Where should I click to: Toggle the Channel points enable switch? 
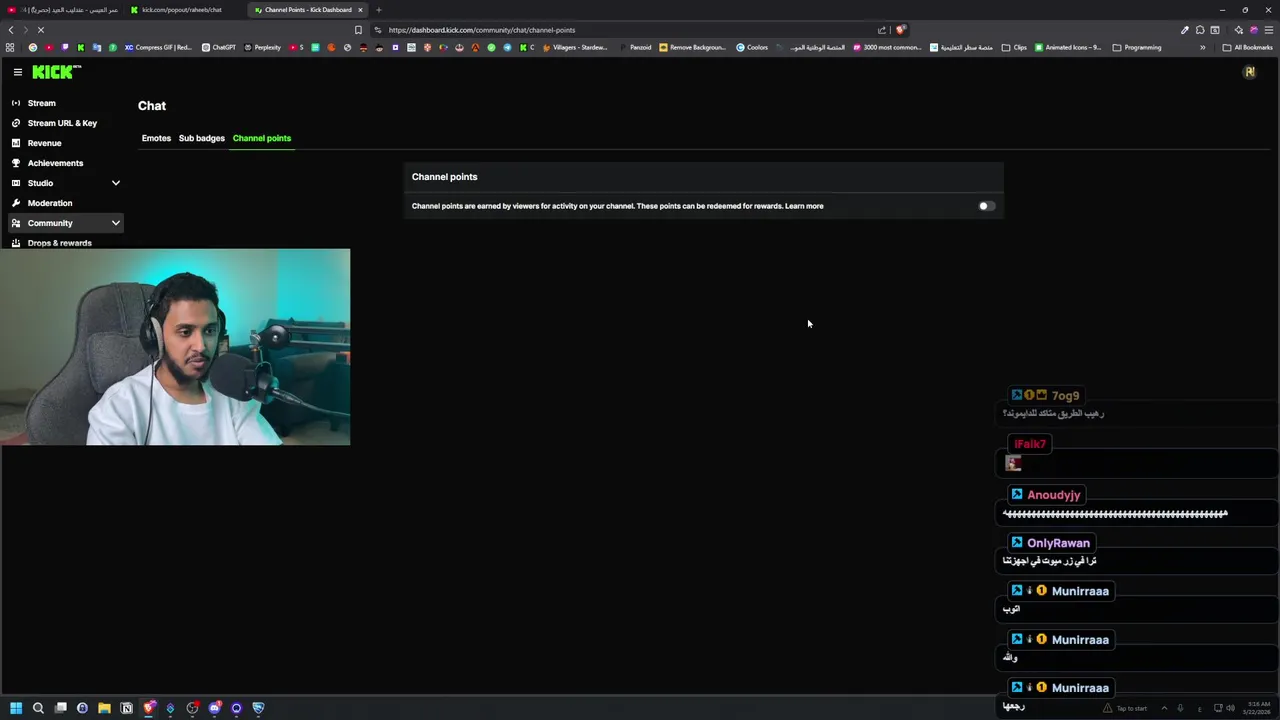tap(986, 206)
